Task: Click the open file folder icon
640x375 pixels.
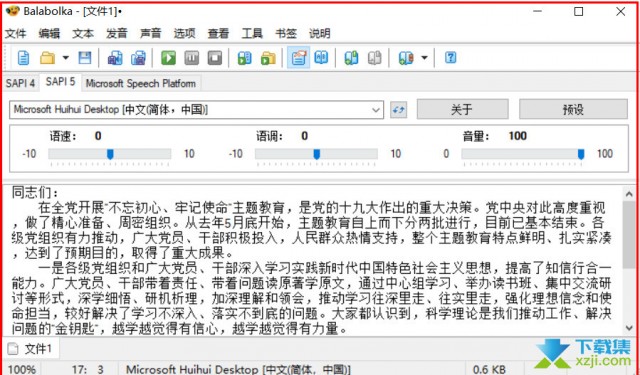Action: (x=47, y=58)
